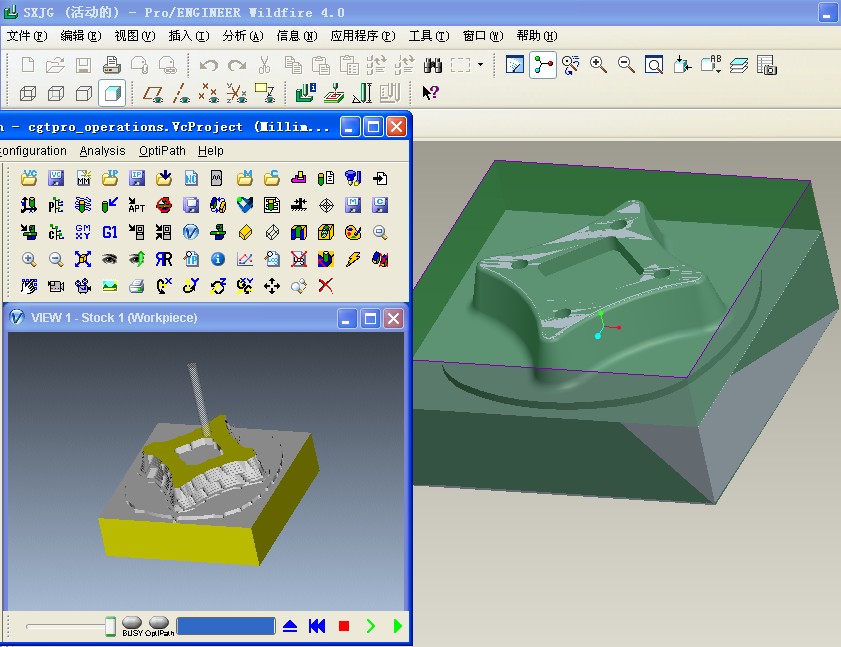Click the Open VC project folder icon
The height and width of the screenshot is (647, 841).
[x=29, y=178]
